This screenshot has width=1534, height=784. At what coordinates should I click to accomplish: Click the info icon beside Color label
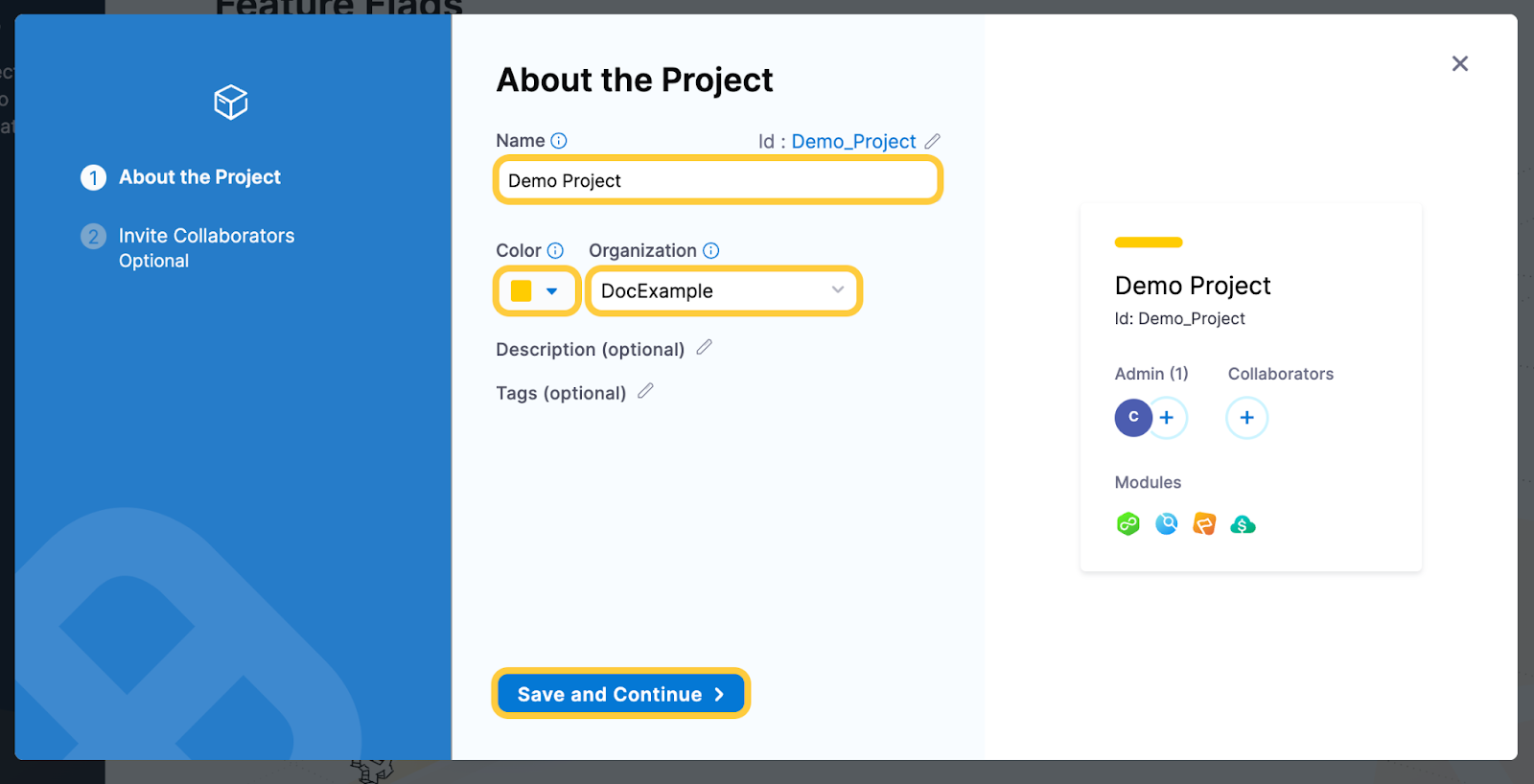coord(555,250)
